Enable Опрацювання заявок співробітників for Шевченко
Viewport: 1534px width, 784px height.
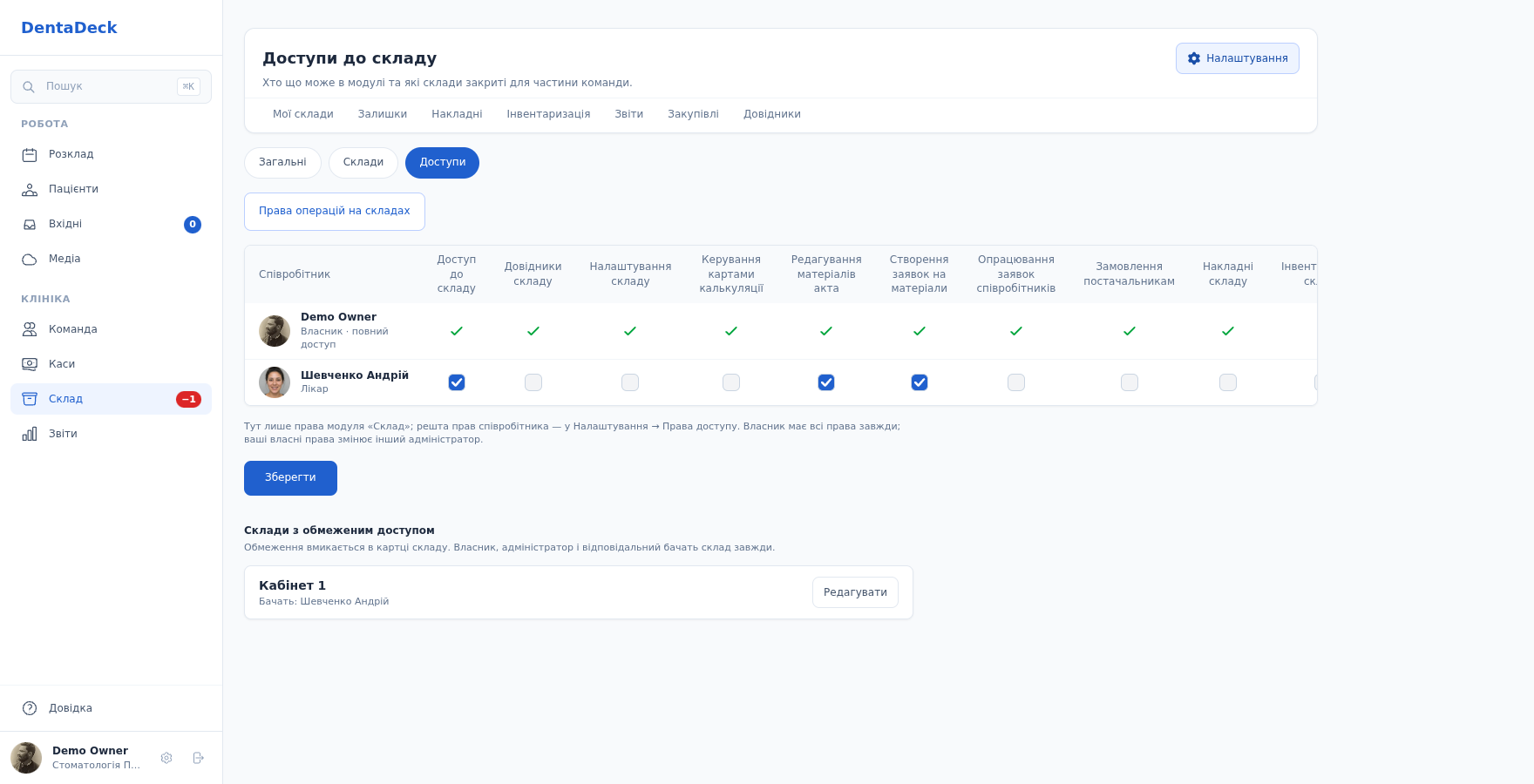tap(1016, 382)
